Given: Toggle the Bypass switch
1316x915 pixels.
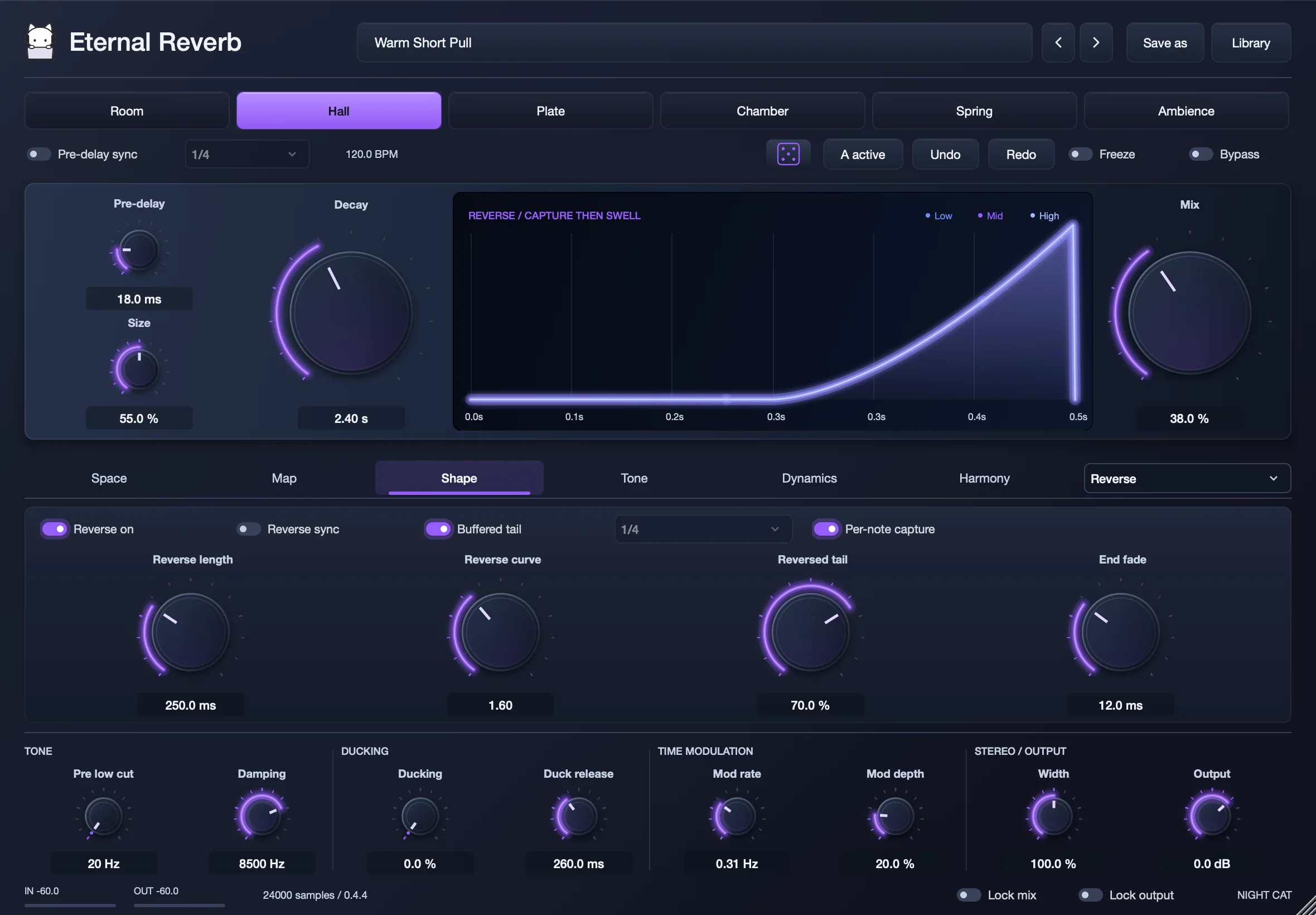Looking at the screenshot, I should click(x=1200, y=154).
